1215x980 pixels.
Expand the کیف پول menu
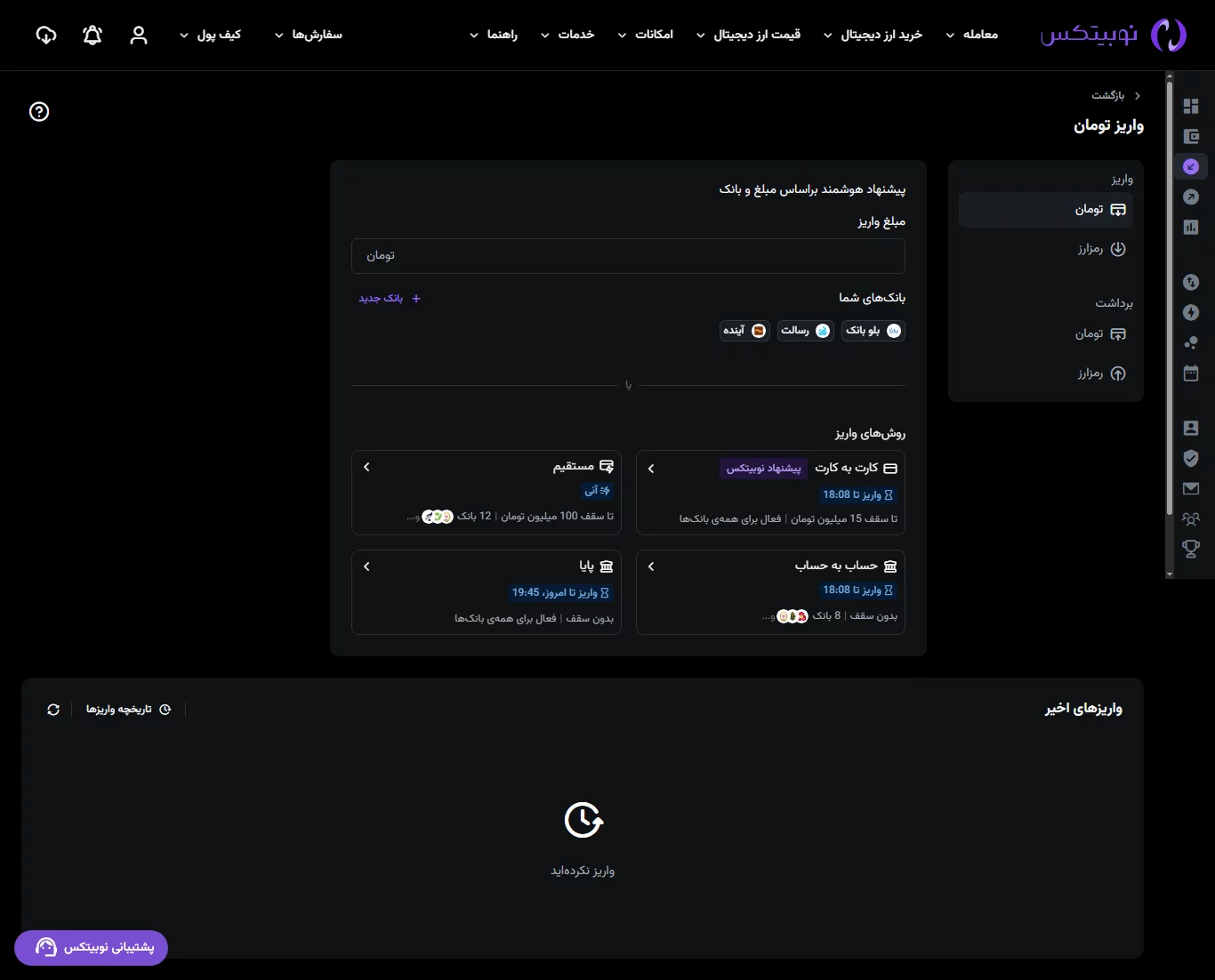210,35
